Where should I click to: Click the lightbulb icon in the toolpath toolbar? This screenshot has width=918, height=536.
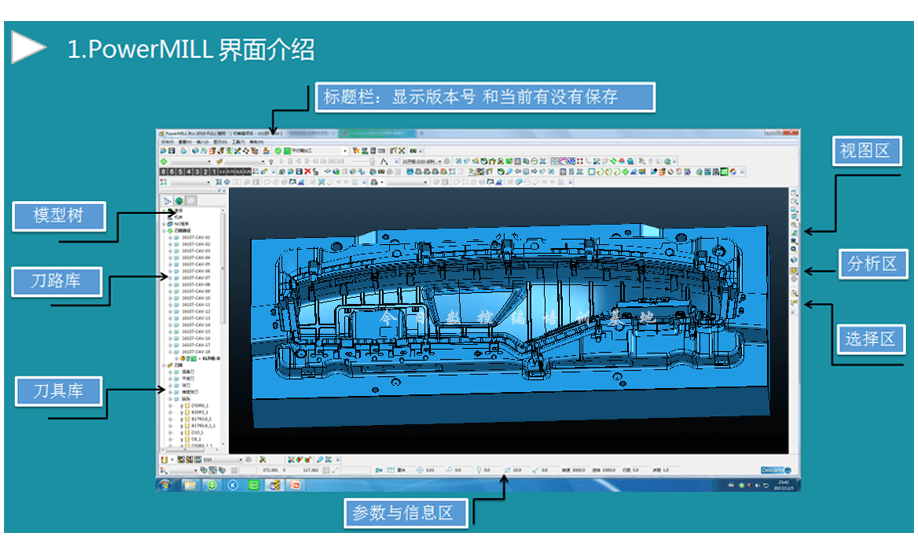click(x=271, y=162)
